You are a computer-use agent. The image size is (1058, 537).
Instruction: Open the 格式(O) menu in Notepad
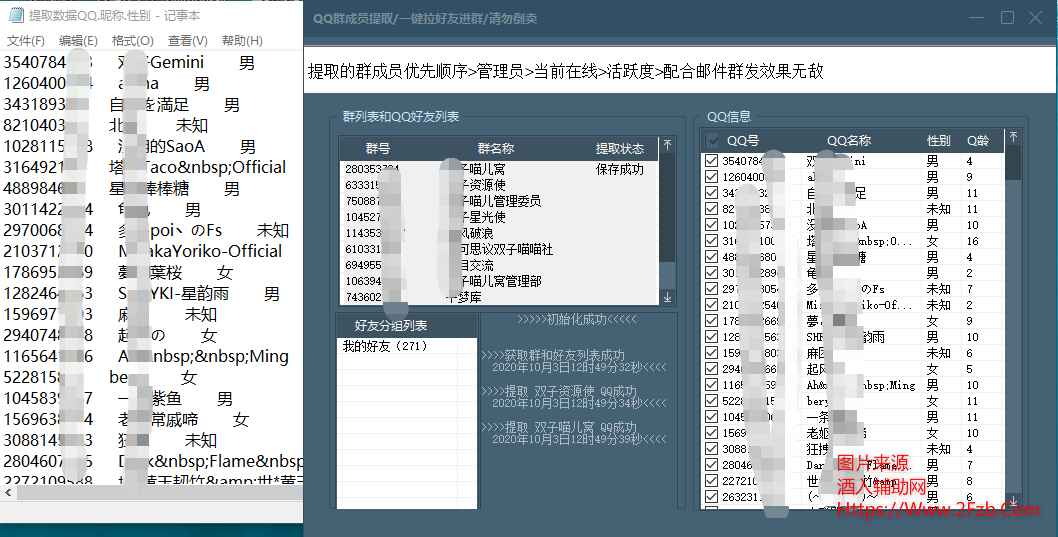133,41
